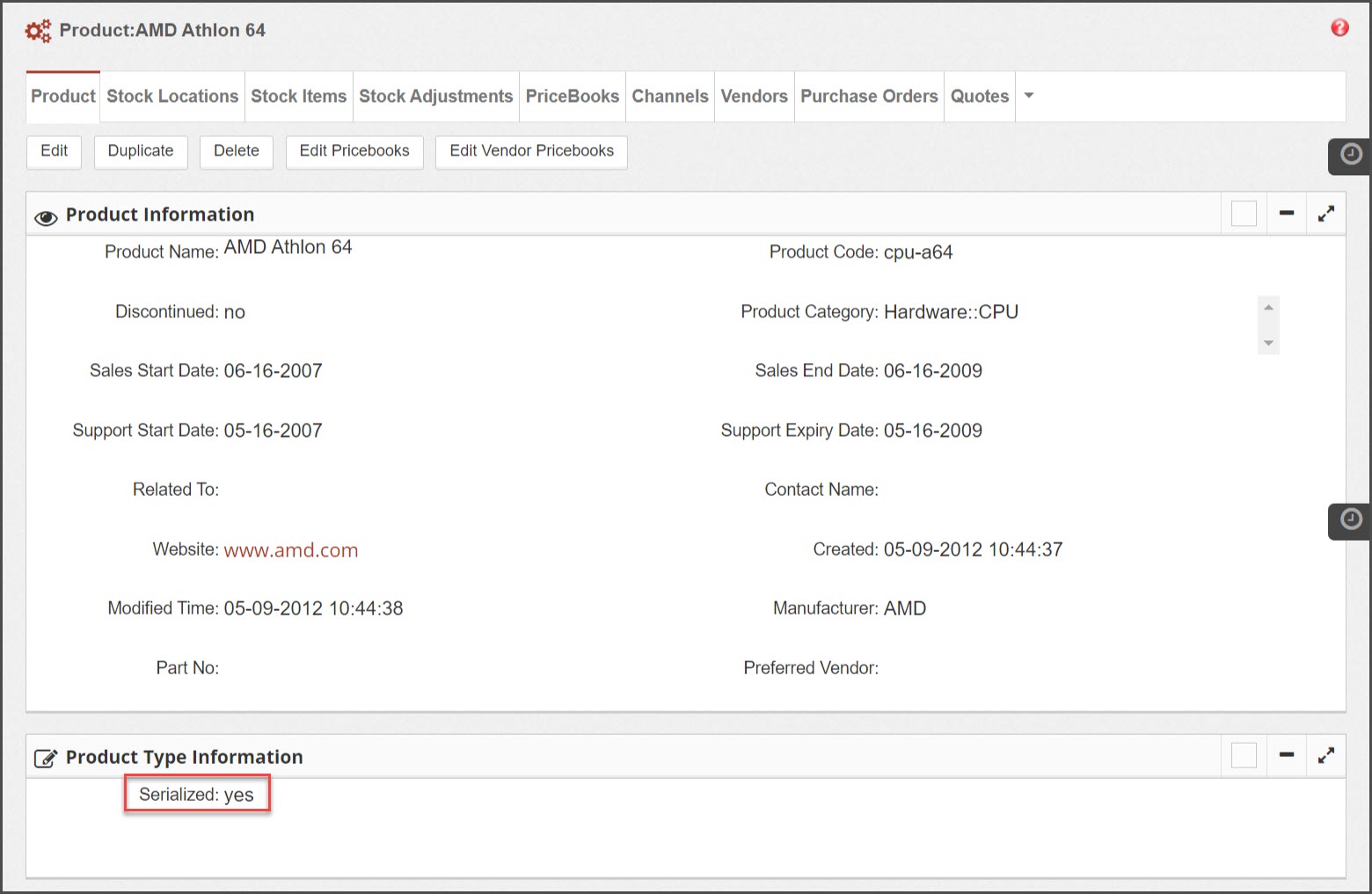
Task: Click Sales End Date value 06-16-2009
Action: 933,371
